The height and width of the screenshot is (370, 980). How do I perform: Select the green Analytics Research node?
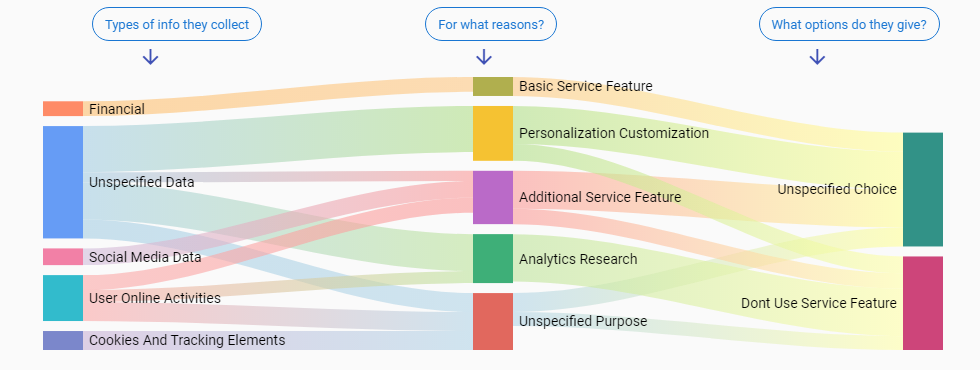coord(492,259)
